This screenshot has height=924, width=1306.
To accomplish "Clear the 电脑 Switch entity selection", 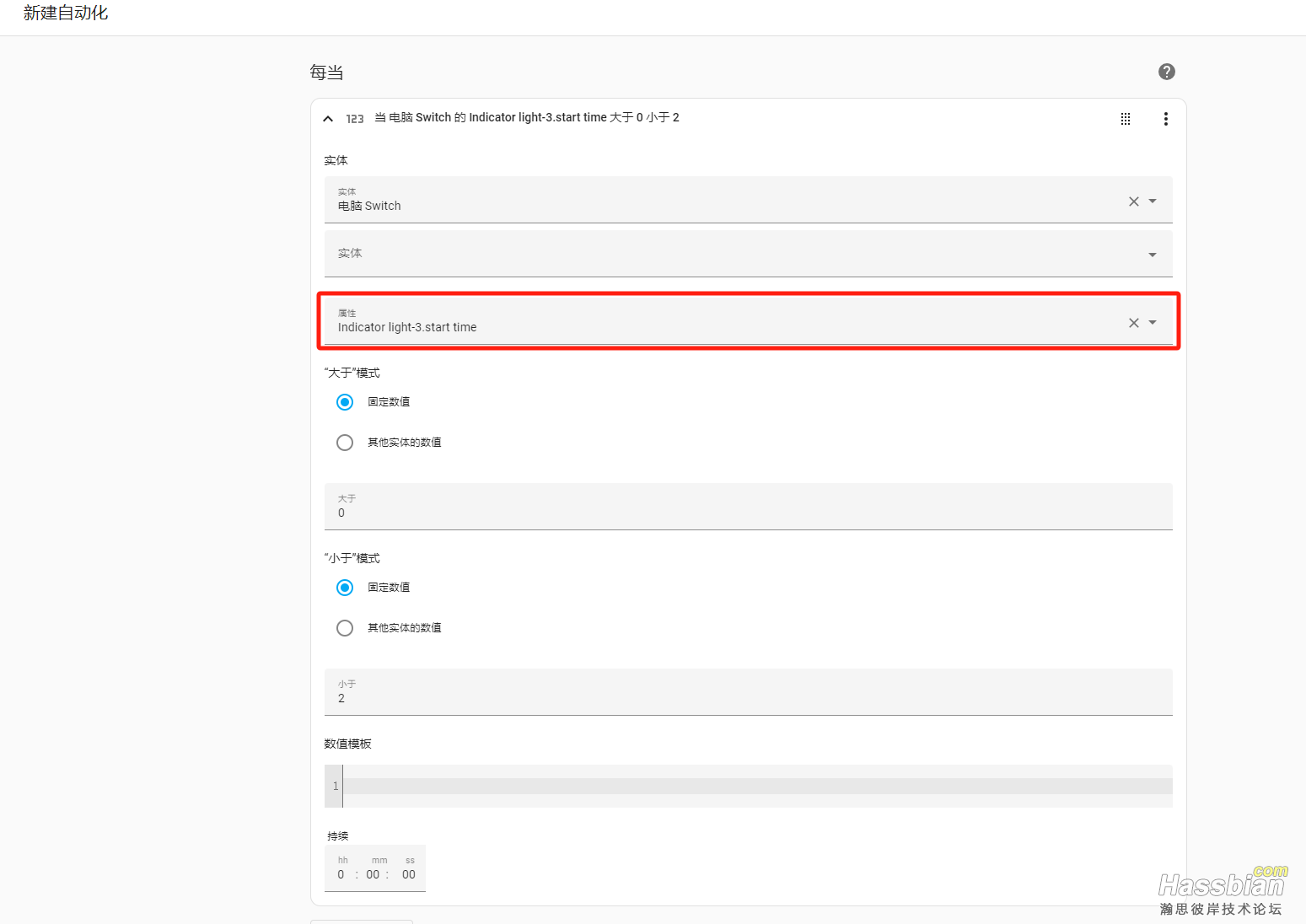I will pos(1133,201).
